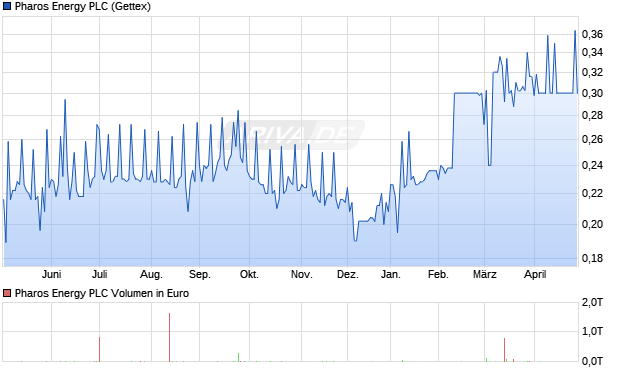The width and height of the screenshot is (620, 371).
Task: Click the 0,34 price axis value
Action: tap(592, 52)
